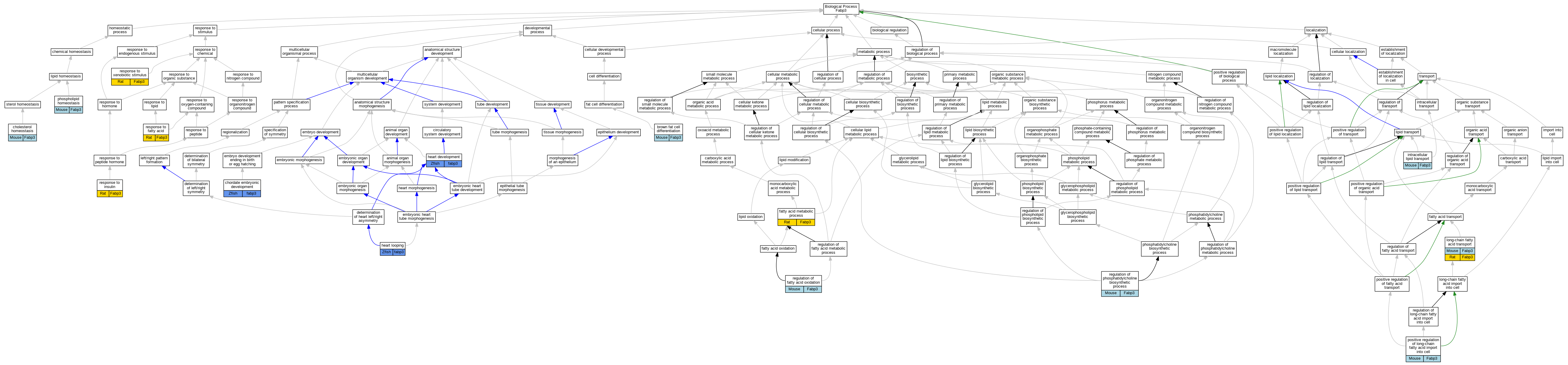Screen dimensions: 1568x365
Task: Select the 'primary metabolic process' node
Action: tap(959, 77)
